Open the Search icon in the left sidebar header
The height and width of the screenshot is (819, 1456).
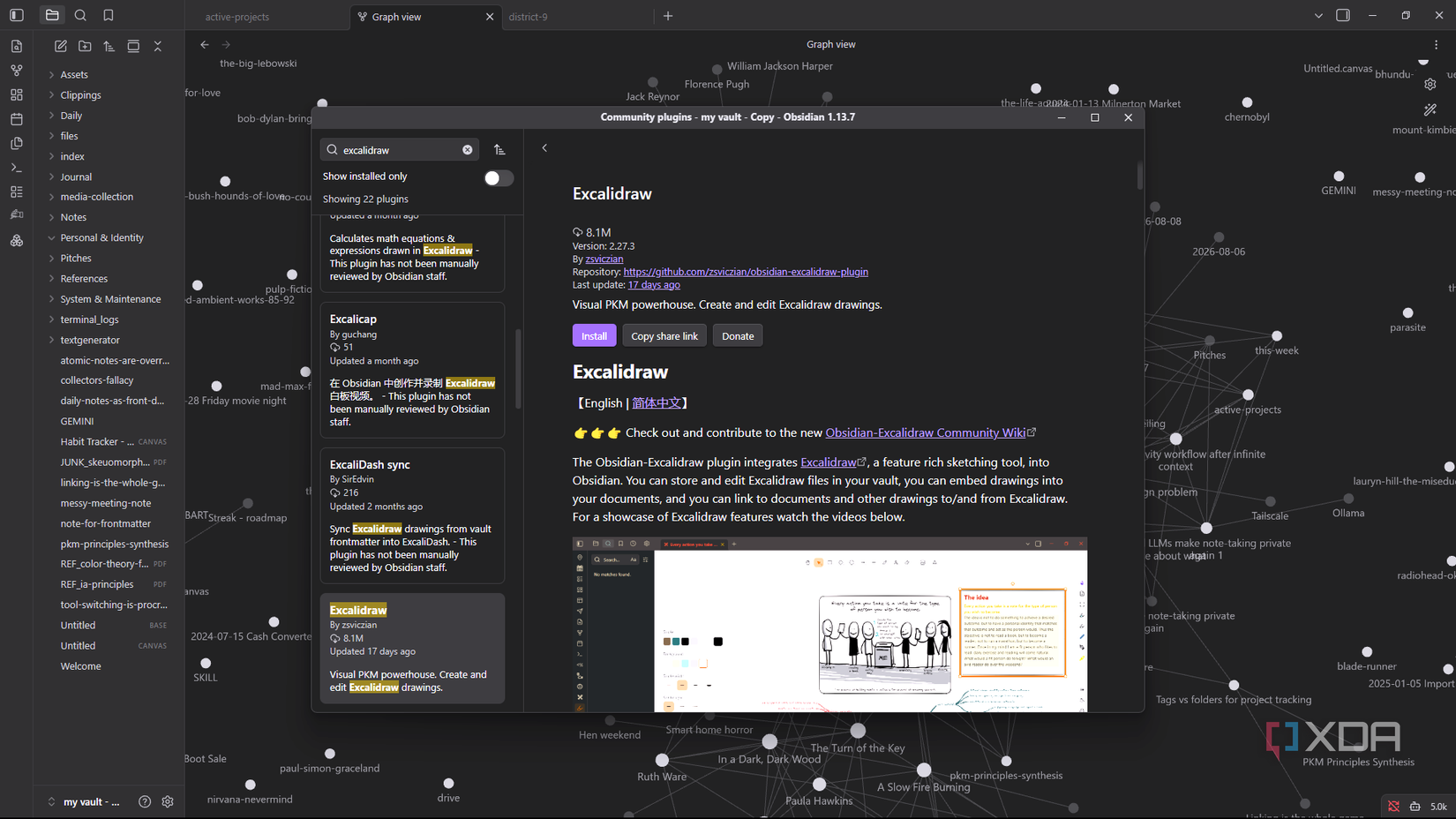pos(80,15)
